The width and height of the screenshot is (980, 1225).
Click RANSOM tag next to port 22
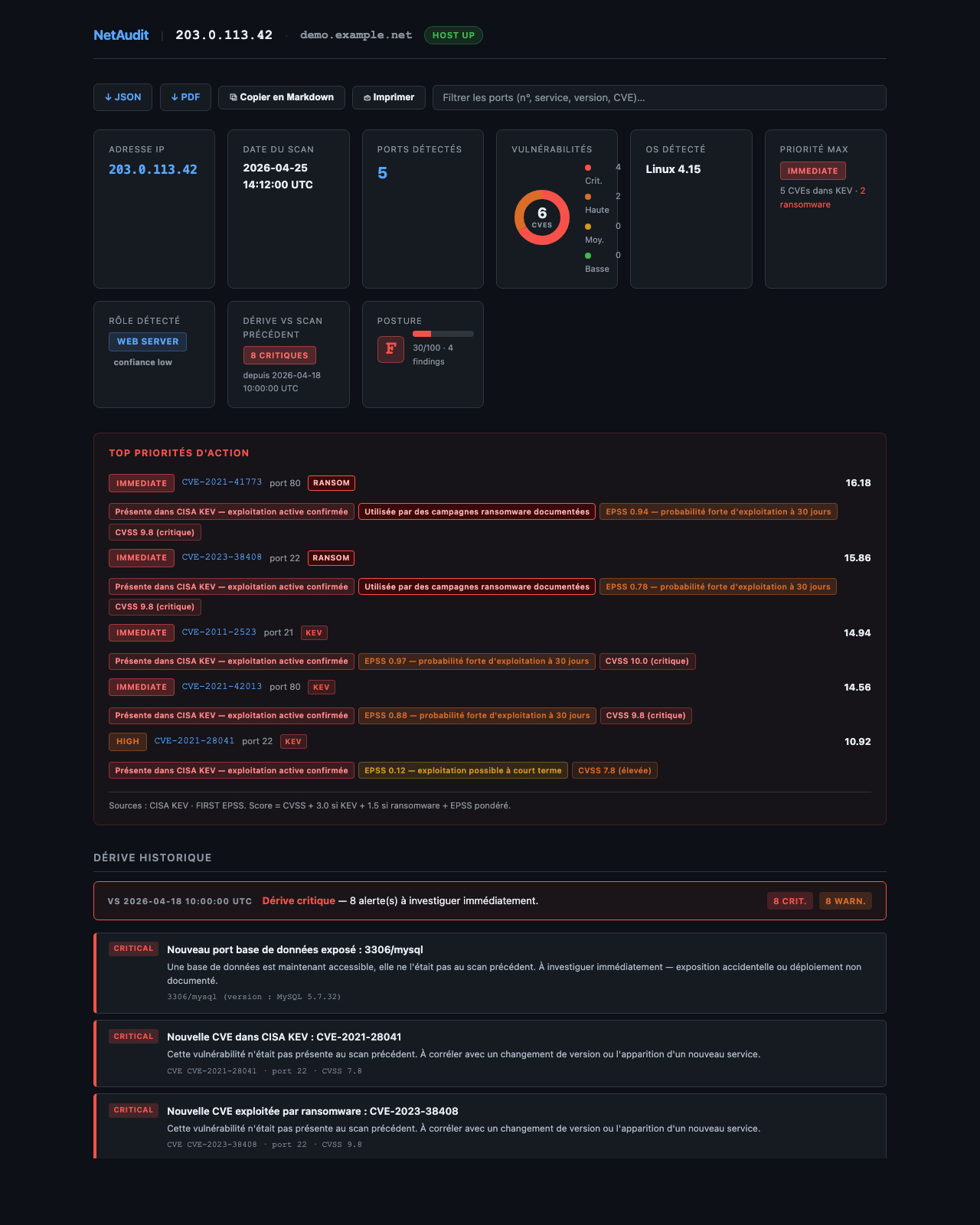332,558
